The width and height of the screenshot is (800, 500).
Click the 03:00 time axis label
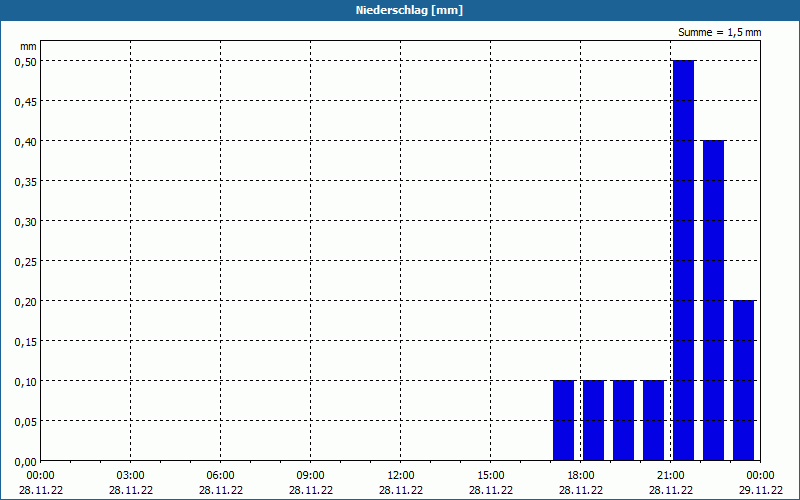[x=131, y=476]
